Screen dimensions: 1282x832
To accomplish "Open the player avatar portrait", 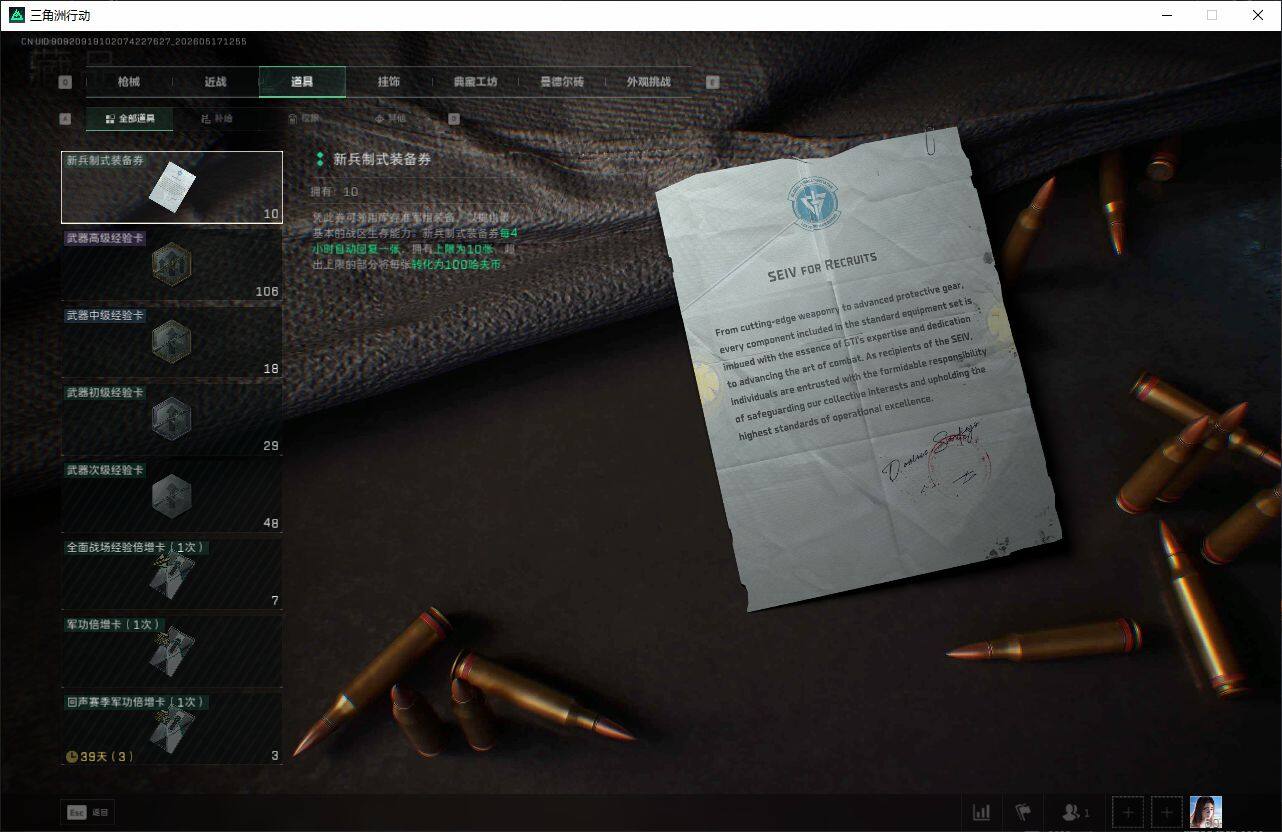I will point(1206,812).
